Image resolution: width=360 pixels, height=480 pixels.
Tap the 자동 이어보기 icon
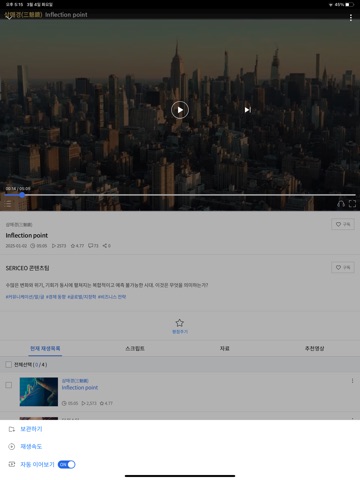[x=12, y=464]
